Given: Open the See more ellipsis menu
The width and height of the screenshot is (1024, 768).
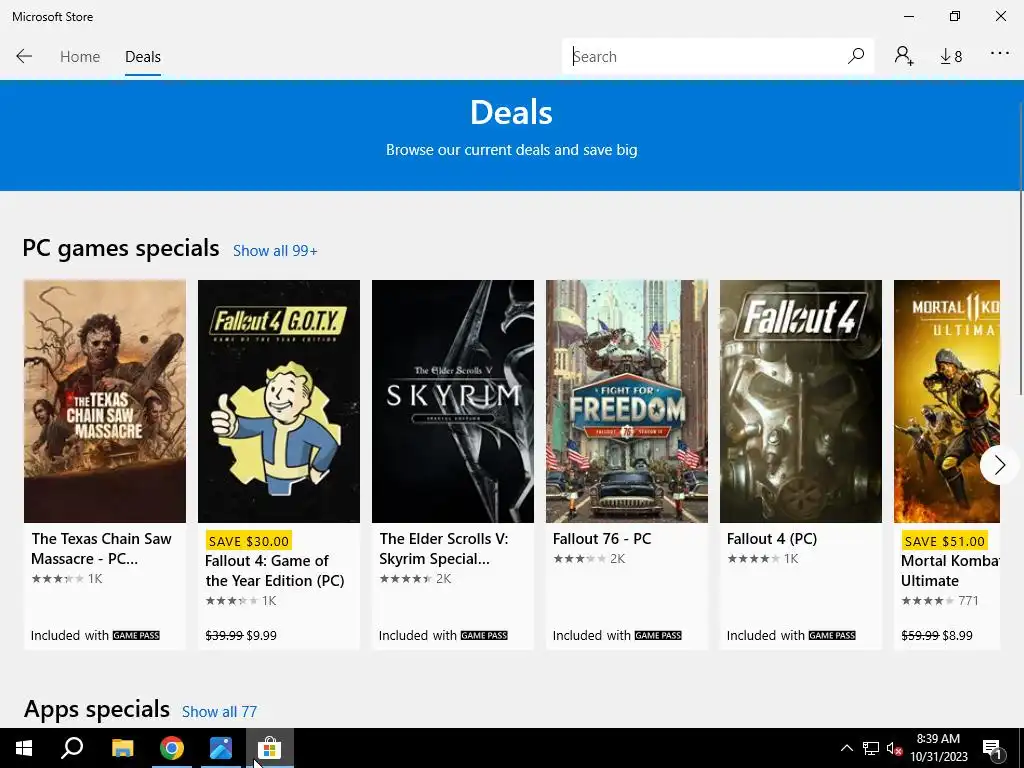Looking at the screenshot, I should 1000,53.
